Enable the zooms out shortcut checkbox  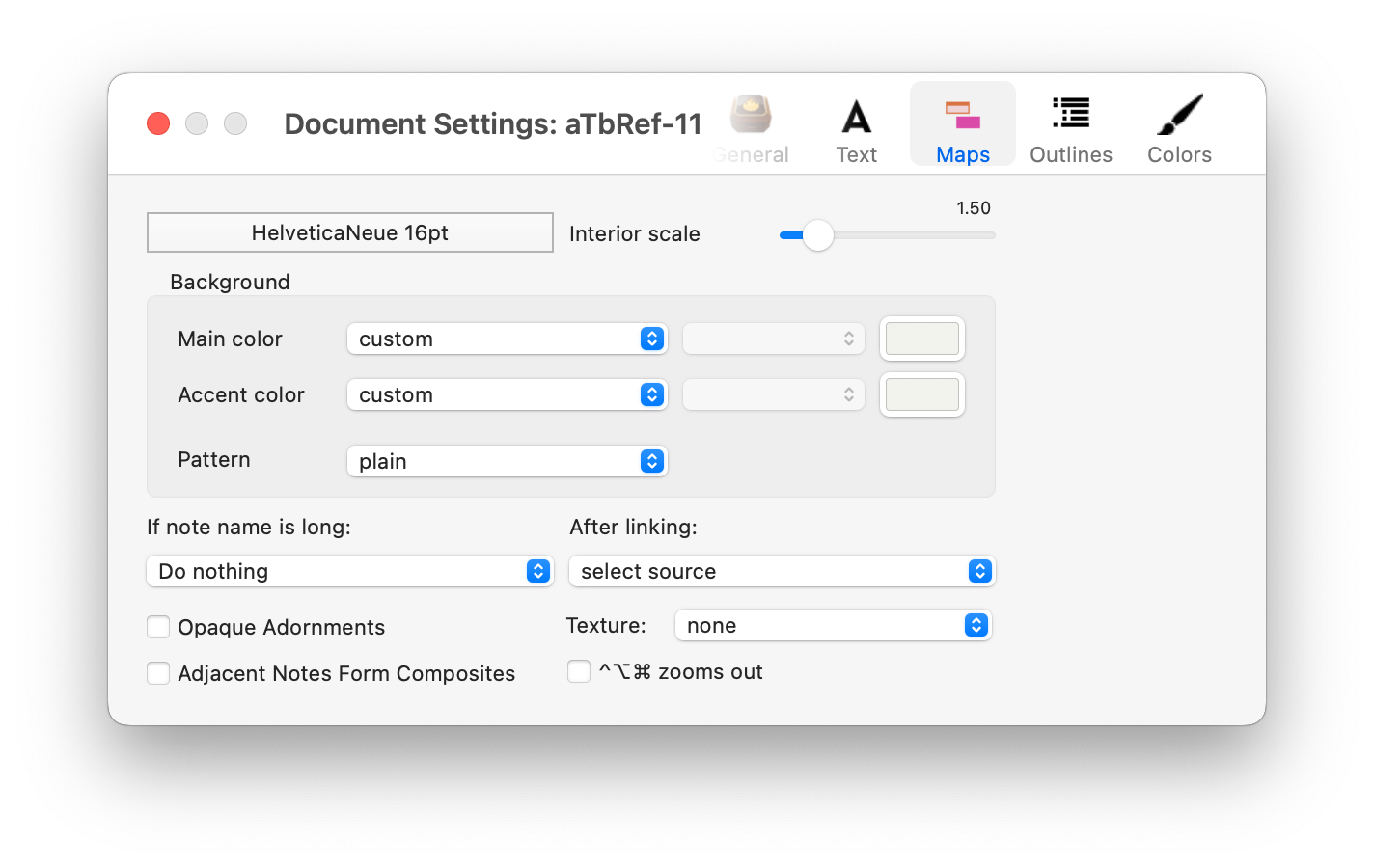(579, 671)
